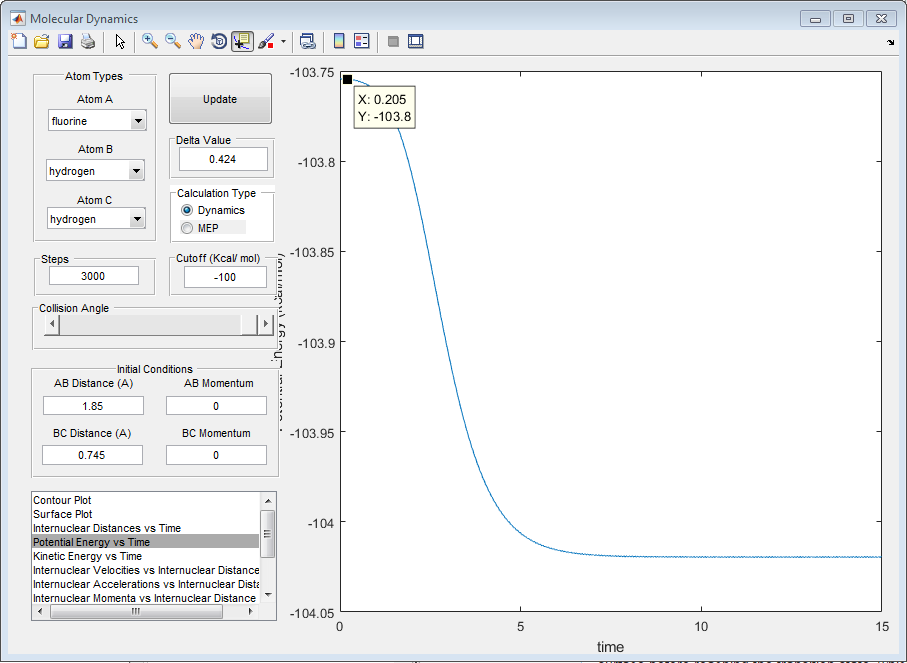
Task: Activate the Pan hand tool
Action: point(196,41)
